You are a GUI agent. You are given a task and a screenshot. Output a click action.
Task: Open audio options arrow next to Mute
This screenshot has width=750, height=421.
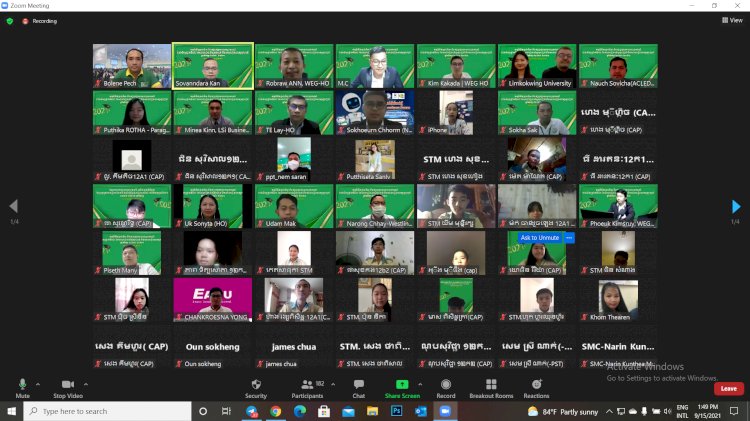point(38,384)
